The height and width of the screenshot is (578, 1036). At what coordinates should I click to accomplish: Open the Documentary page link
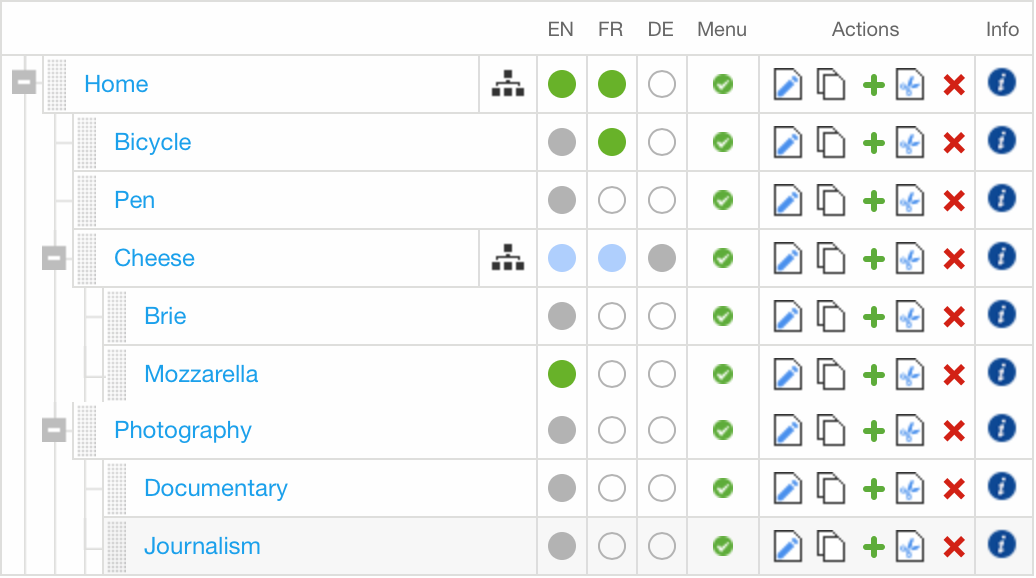[216, 488]
